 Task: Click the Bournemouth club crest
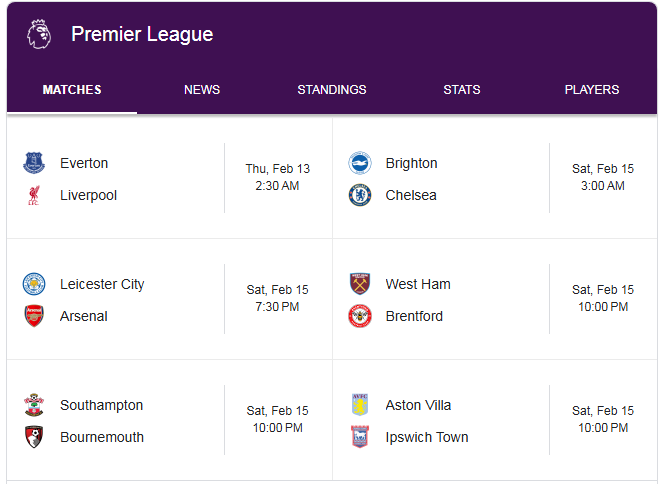click(x=34, y=437)
